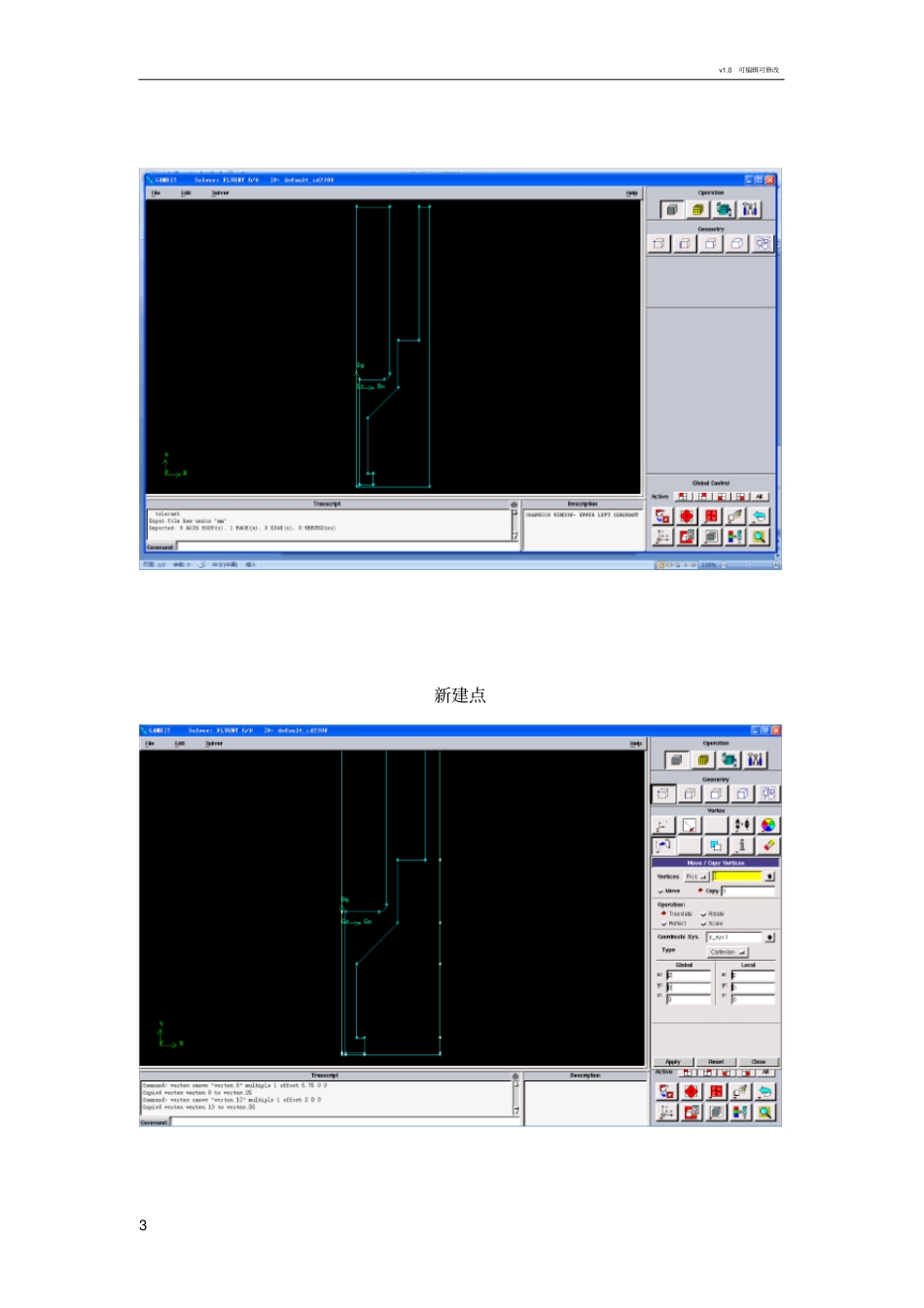This screenshot has height=1308, width=924.
Task: Toggle upper-left quadrant Active button in lower window
Action: 689,1073
